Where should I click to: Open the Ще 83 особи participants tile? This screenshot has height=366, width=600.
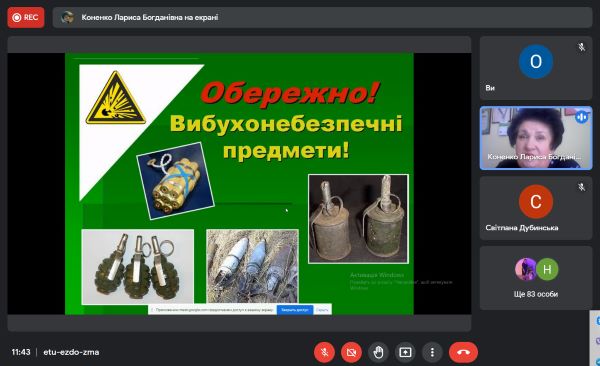536,278
